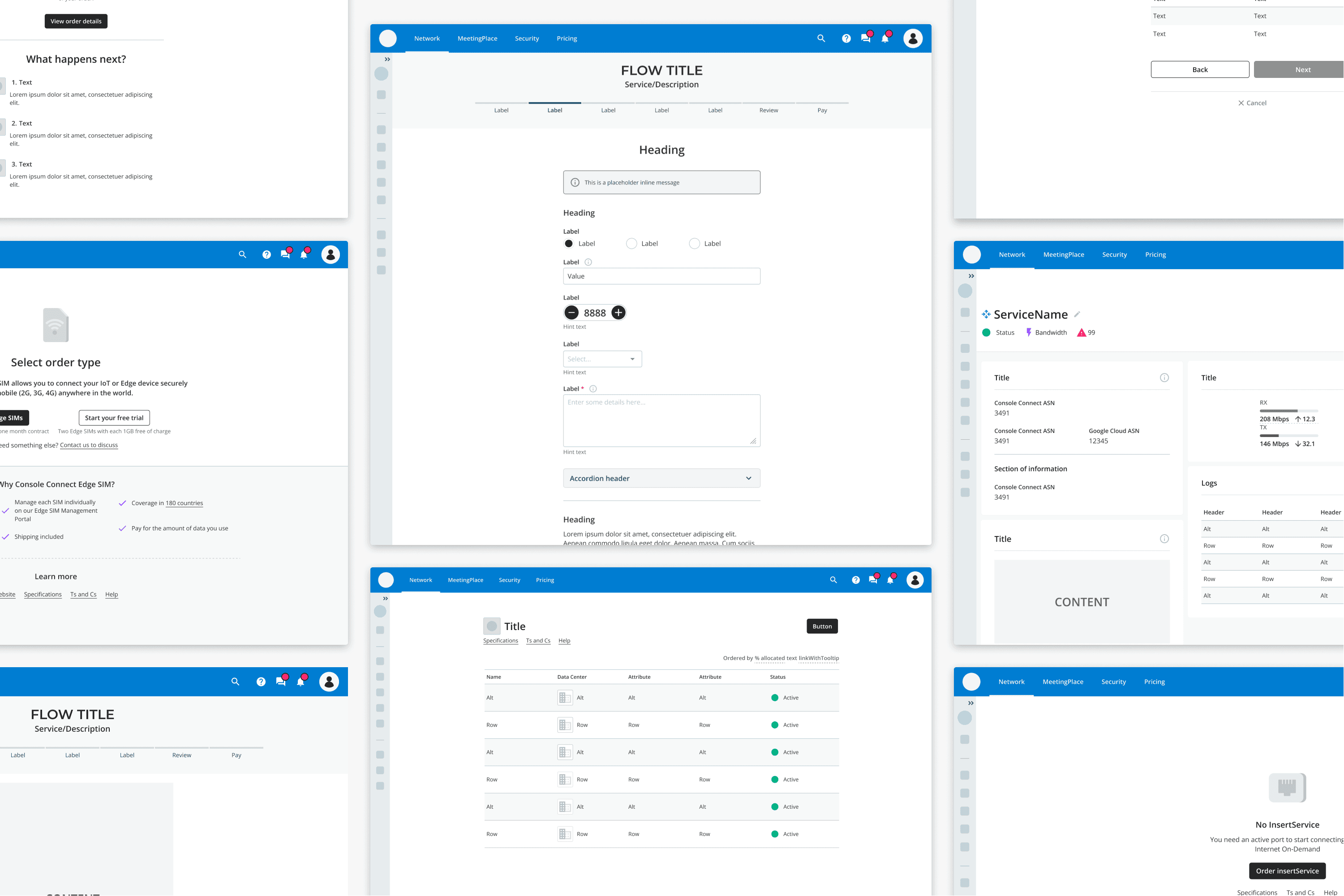Open MeetingPlace tab in center form header
The height and width of the screenshot is (896, 1344).
coord(477,39)
